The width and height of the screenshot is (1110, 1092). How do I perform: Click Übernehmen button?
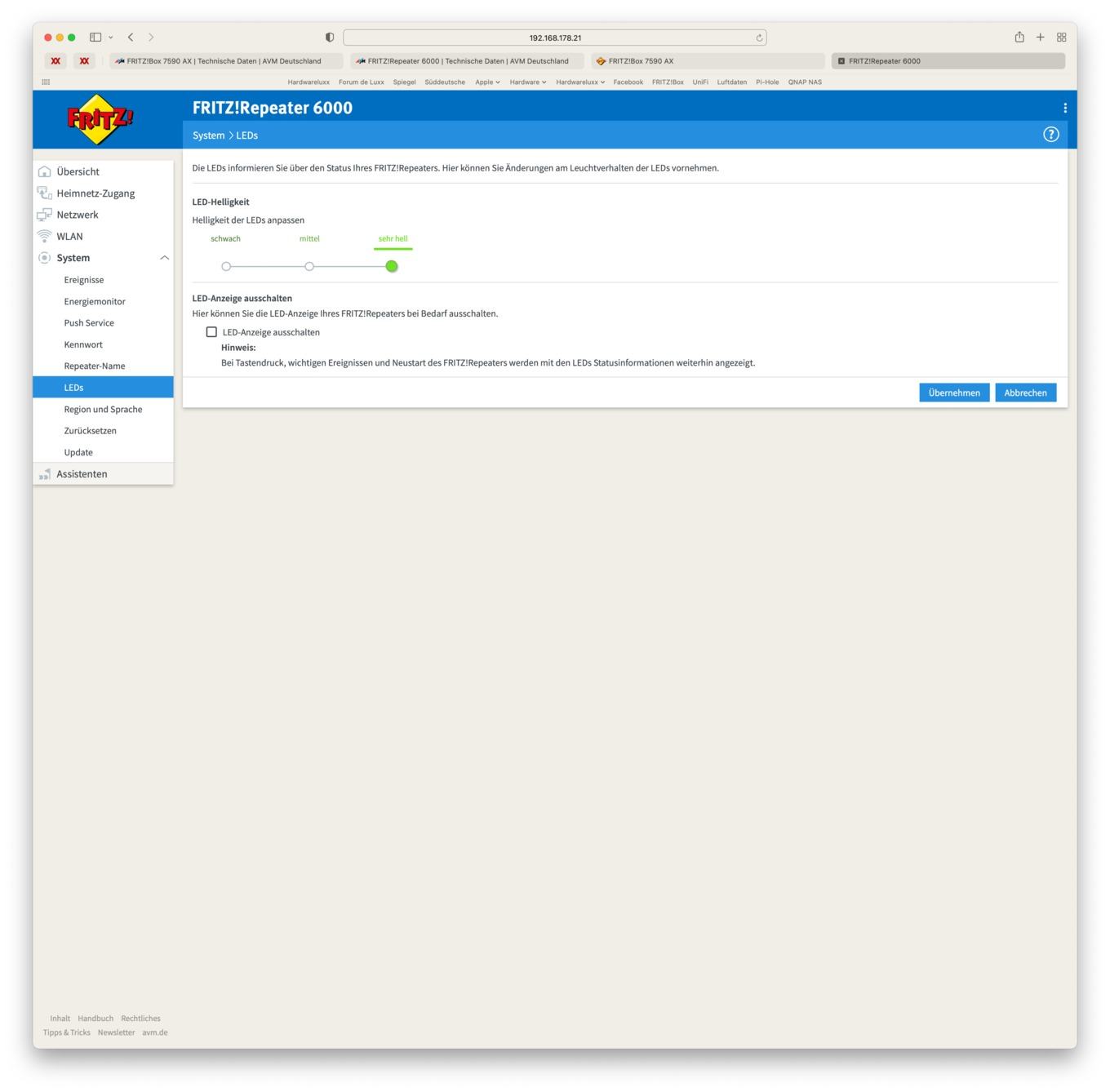point(954,393)
